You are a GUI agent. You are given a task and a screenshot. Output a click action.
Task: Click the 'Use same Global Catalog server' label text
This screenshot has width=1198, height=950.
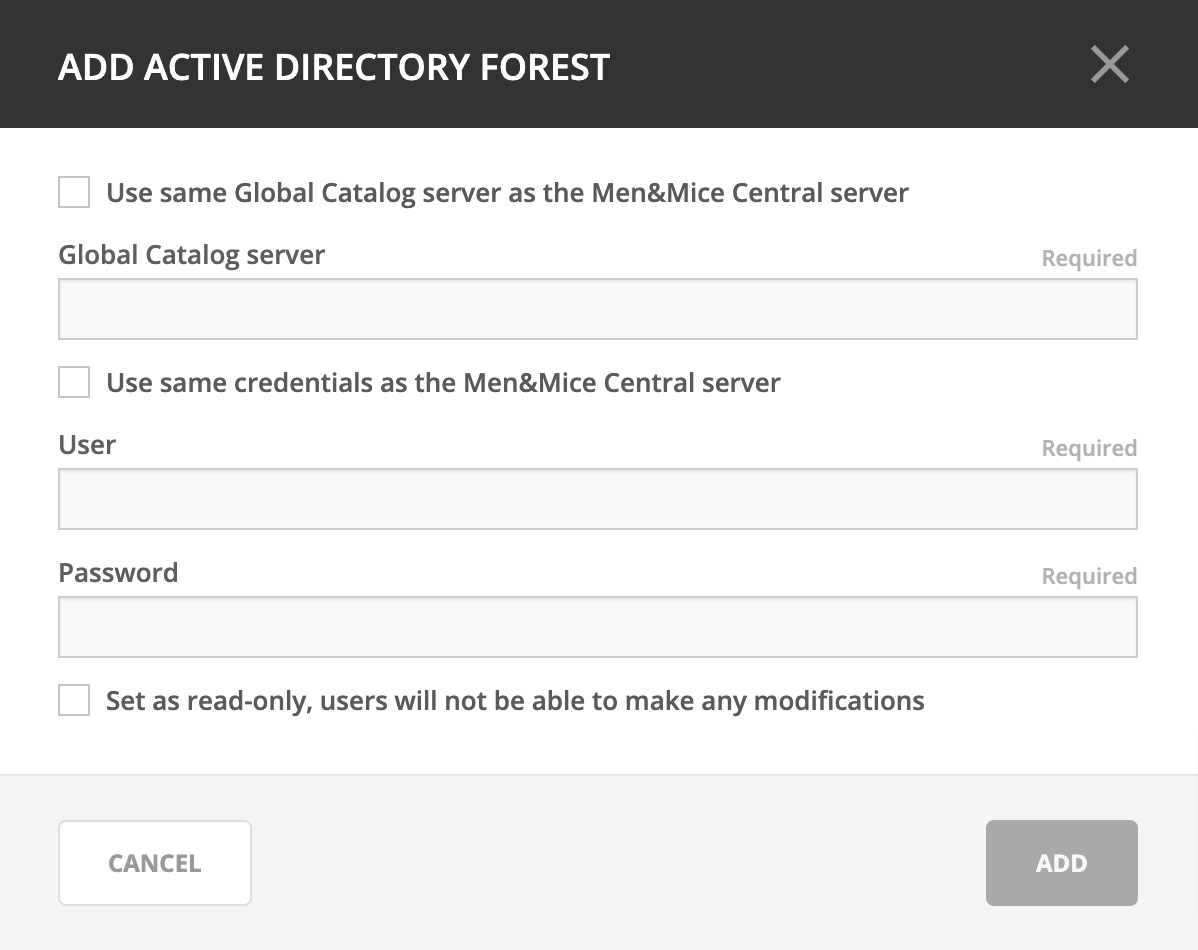point(507,192)
